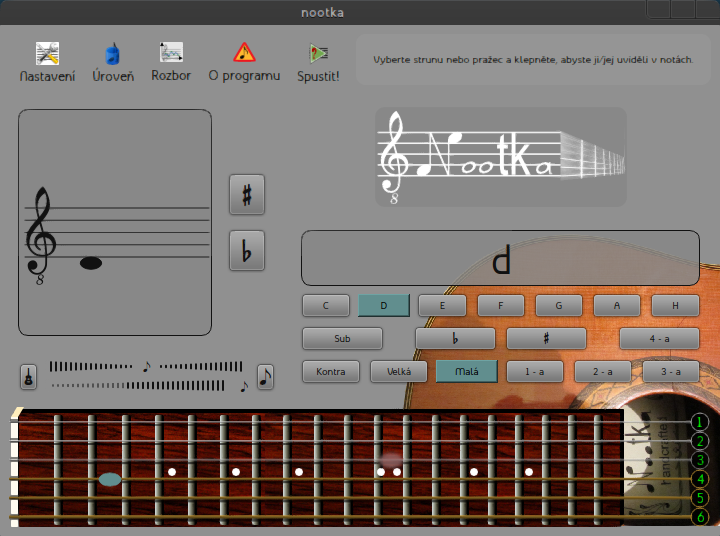Choose the Kontra octave
Screen dimensions: 720x536
(331, 372)
